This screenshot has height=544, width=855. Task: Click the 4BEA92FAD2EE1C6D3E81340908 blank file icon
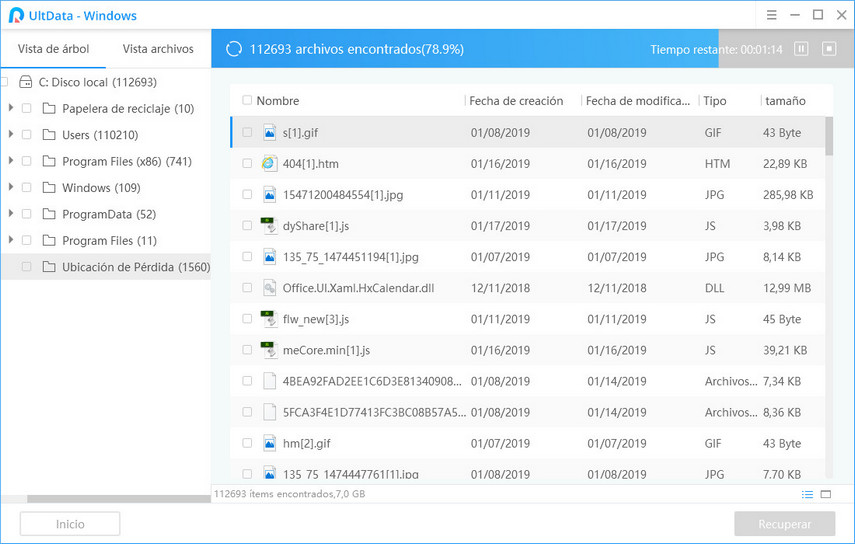(x=269, y=381)
